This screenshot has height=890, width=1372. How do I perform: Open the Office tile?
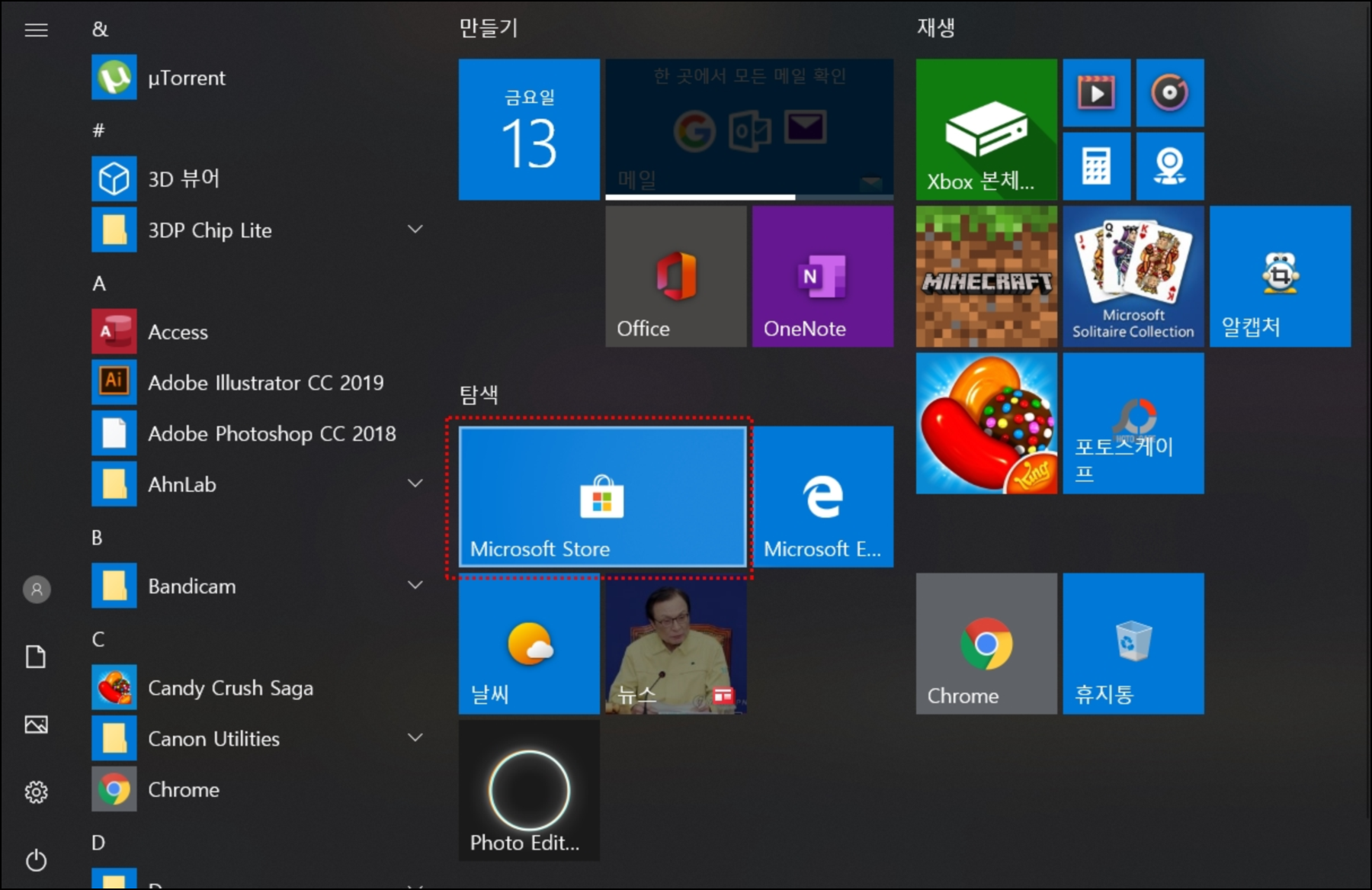pos(676,276)
